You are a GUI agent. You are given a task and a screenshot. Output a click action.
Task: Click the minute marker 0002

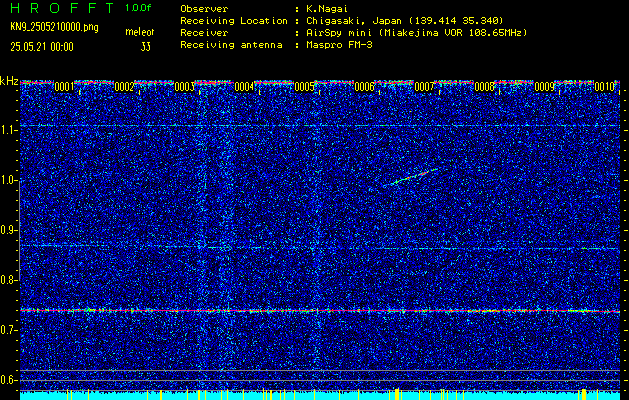[x=124, y=87]
